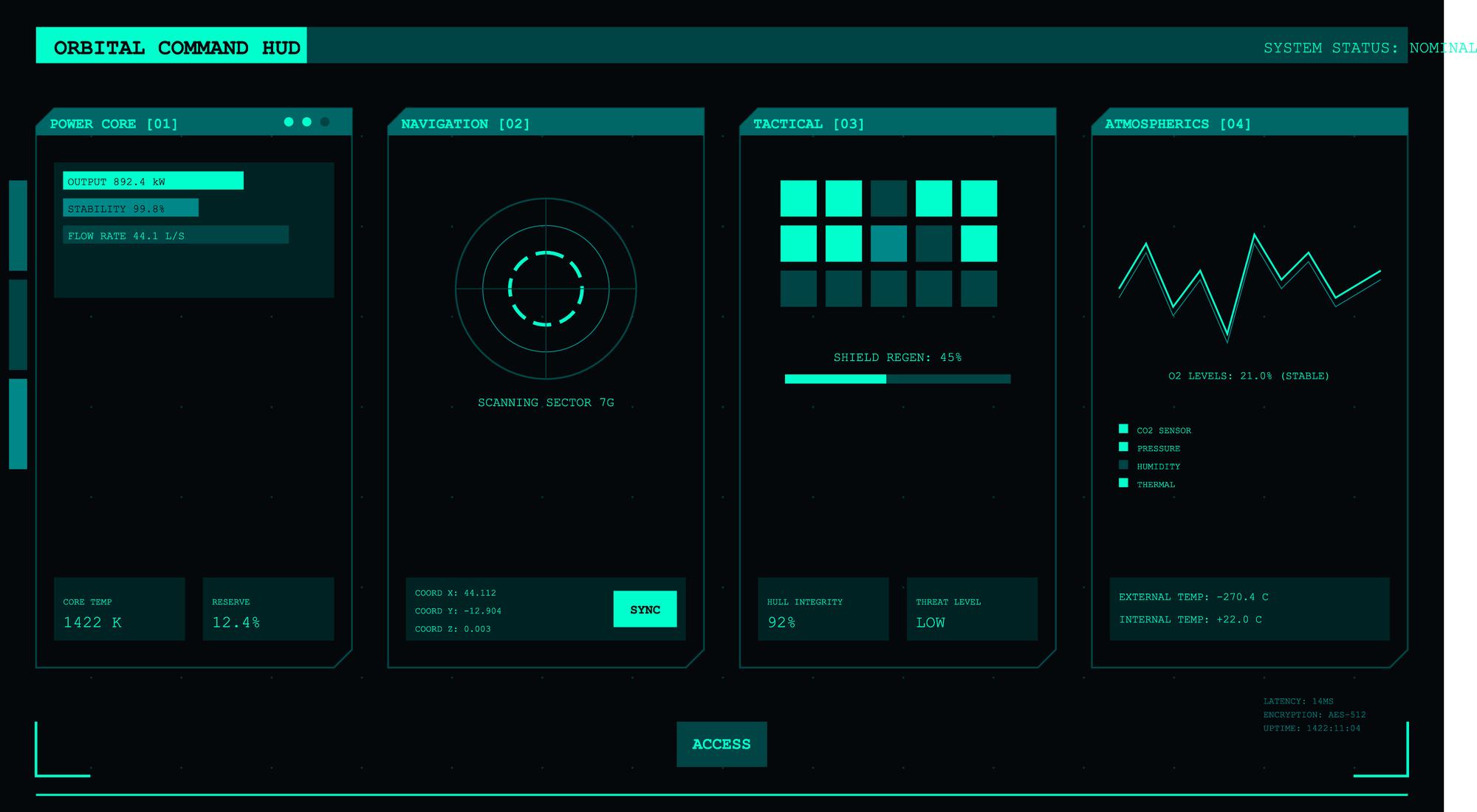The image size is (1477, 812).
Task: Click the top left-edge sidebar block
Action: click(x=18, y=225)
